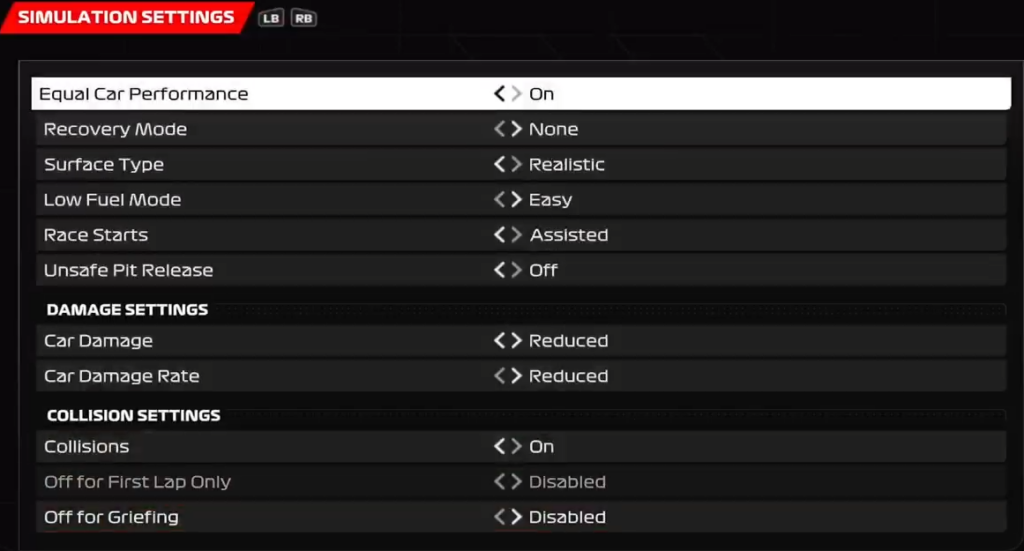Viewport: 1024px width, 551px height.
Task: Toggle Equal Car Performance On value
Action: click(x=541, y=94)
